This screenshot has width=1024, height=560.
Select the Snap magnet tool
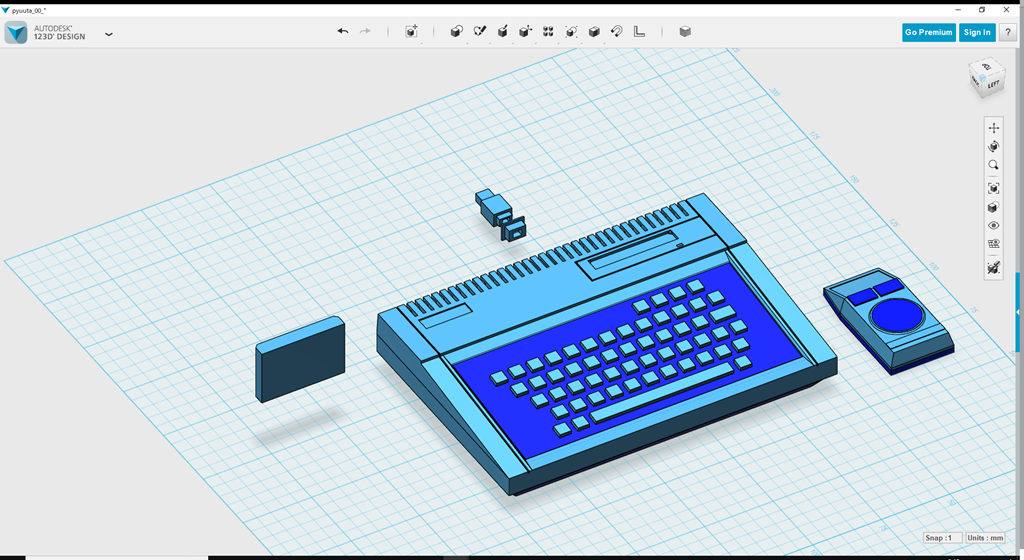tap(617, 32)
